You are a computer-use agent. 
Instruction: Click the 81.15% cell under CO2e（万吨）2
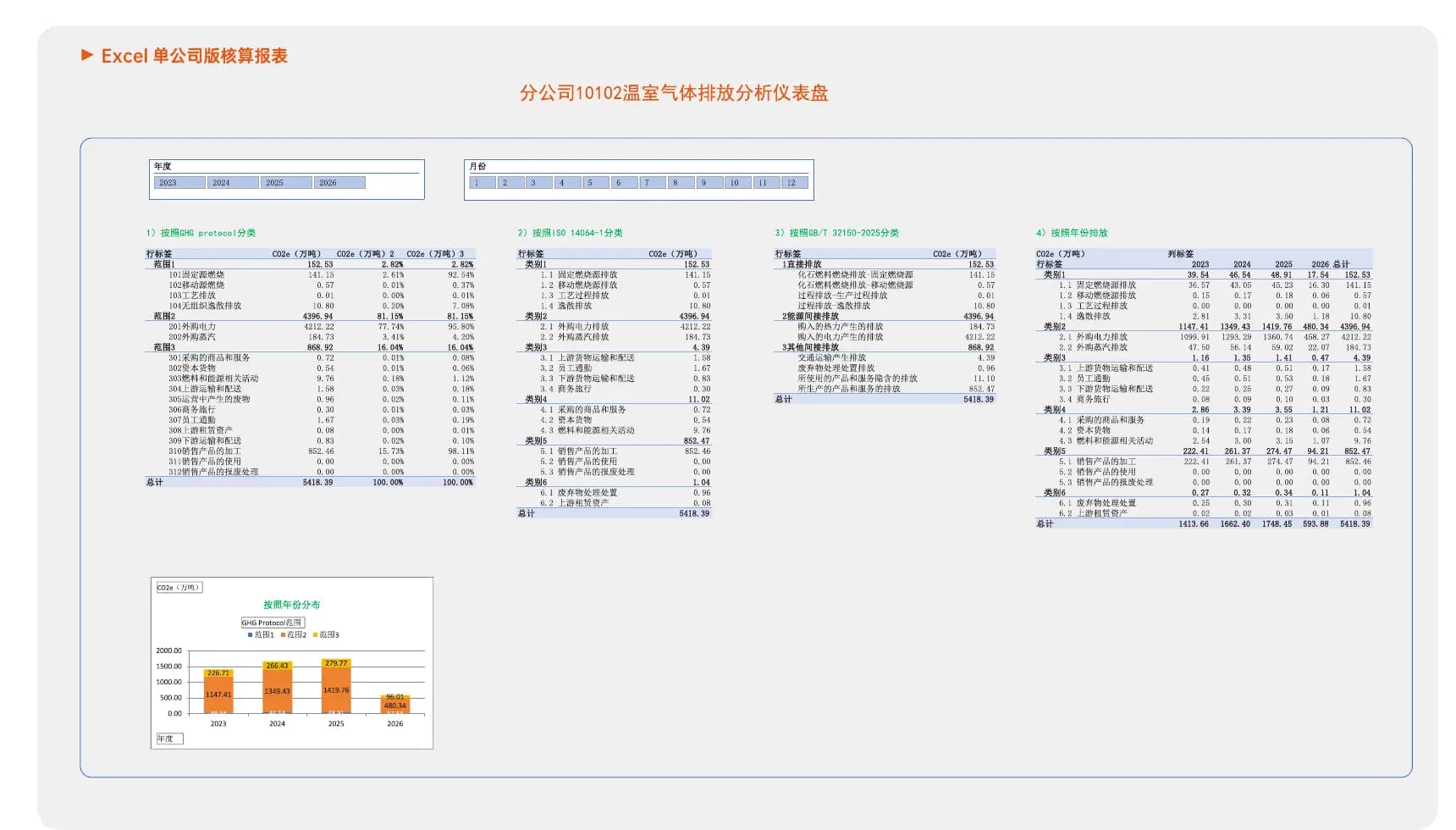390,317
